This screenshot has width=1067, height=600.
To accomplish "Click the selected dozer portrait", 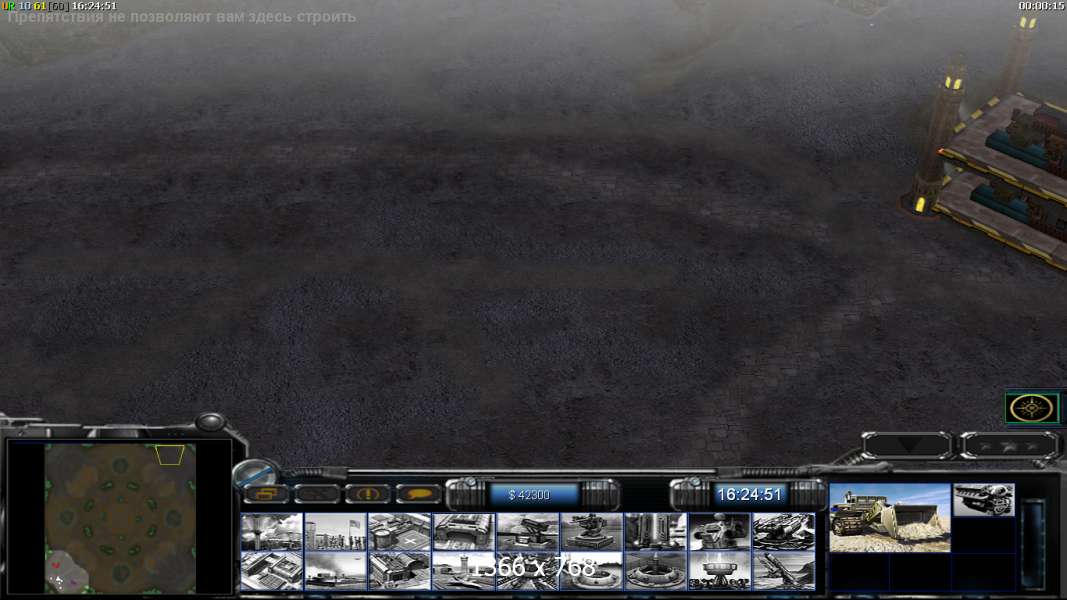I will pos(890,518).
